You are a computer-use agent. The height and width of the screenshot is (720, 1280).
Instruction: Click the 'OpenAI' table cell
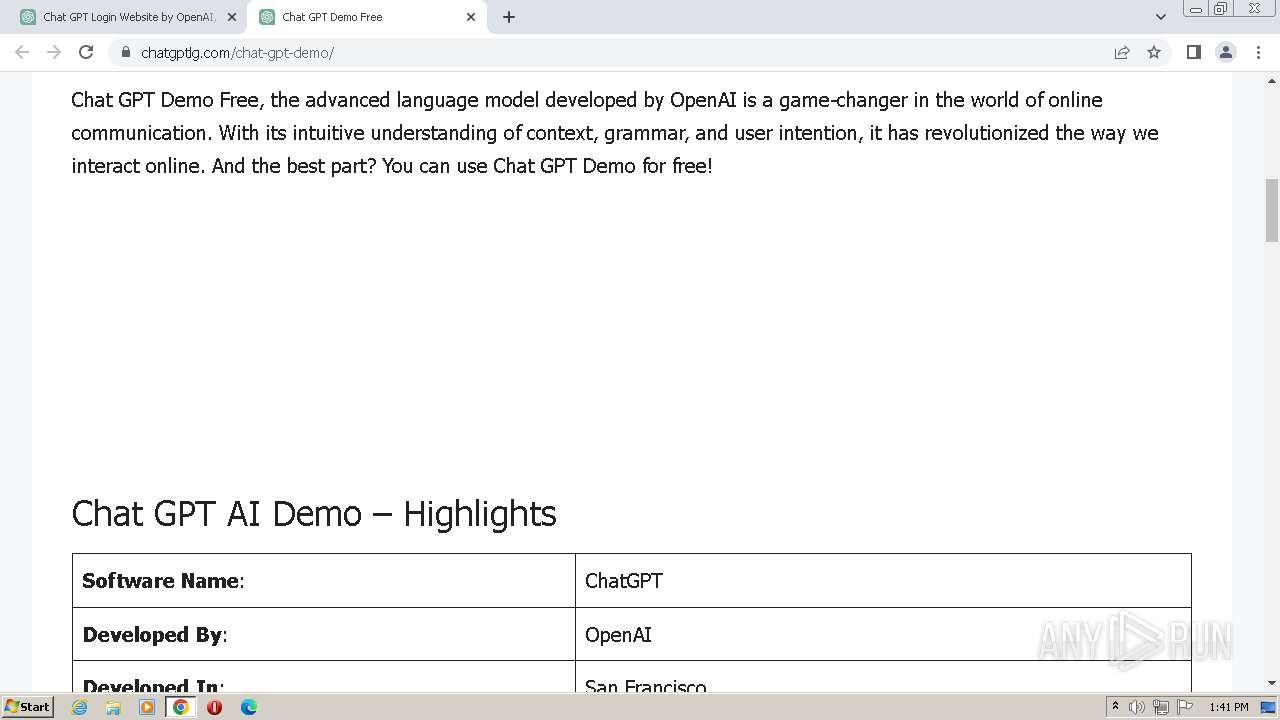click(883, 634)
